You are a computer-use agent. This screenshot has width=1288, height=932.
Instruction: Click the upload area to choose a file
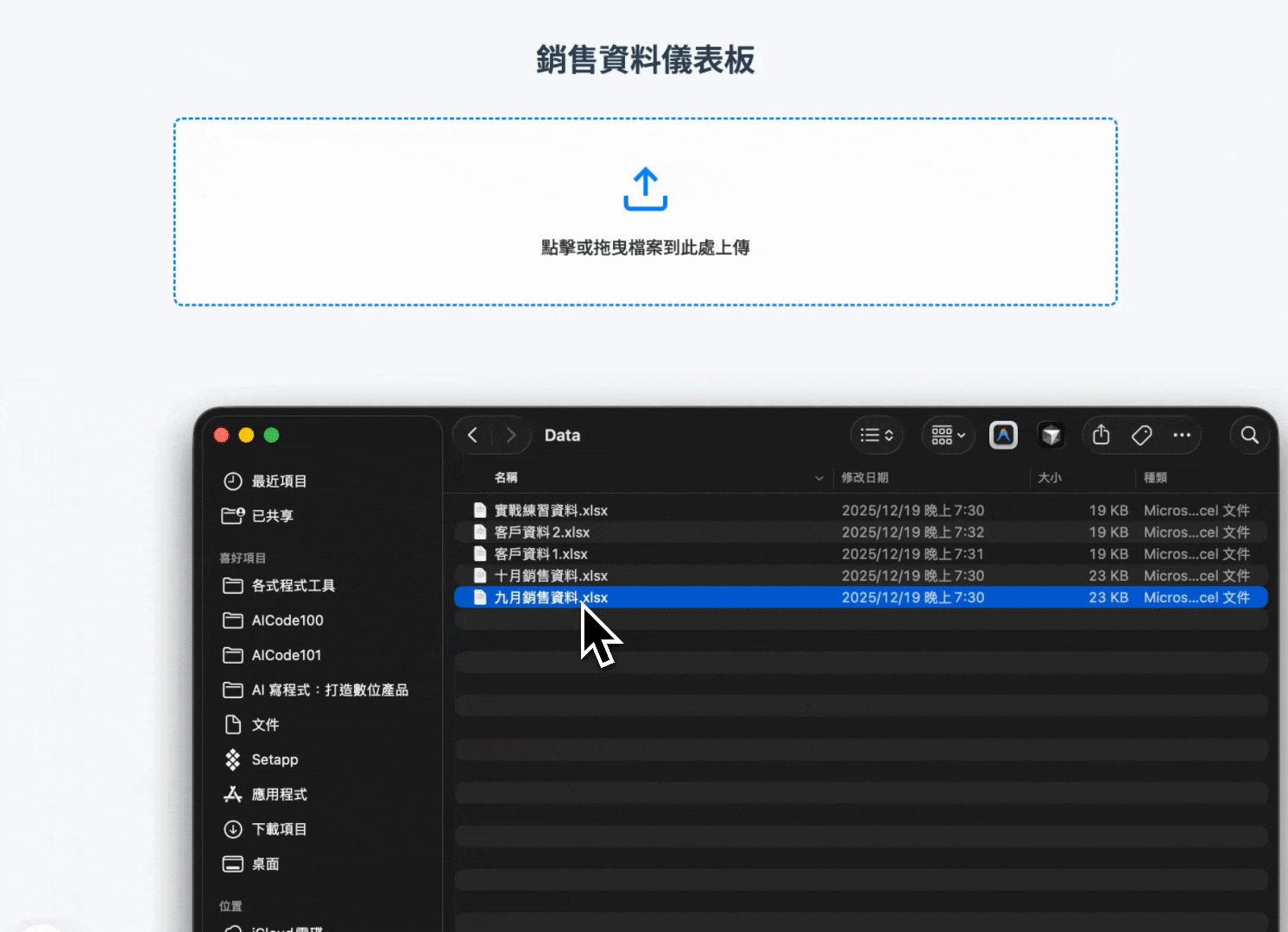pyautogui.click(x=645, y=210)
